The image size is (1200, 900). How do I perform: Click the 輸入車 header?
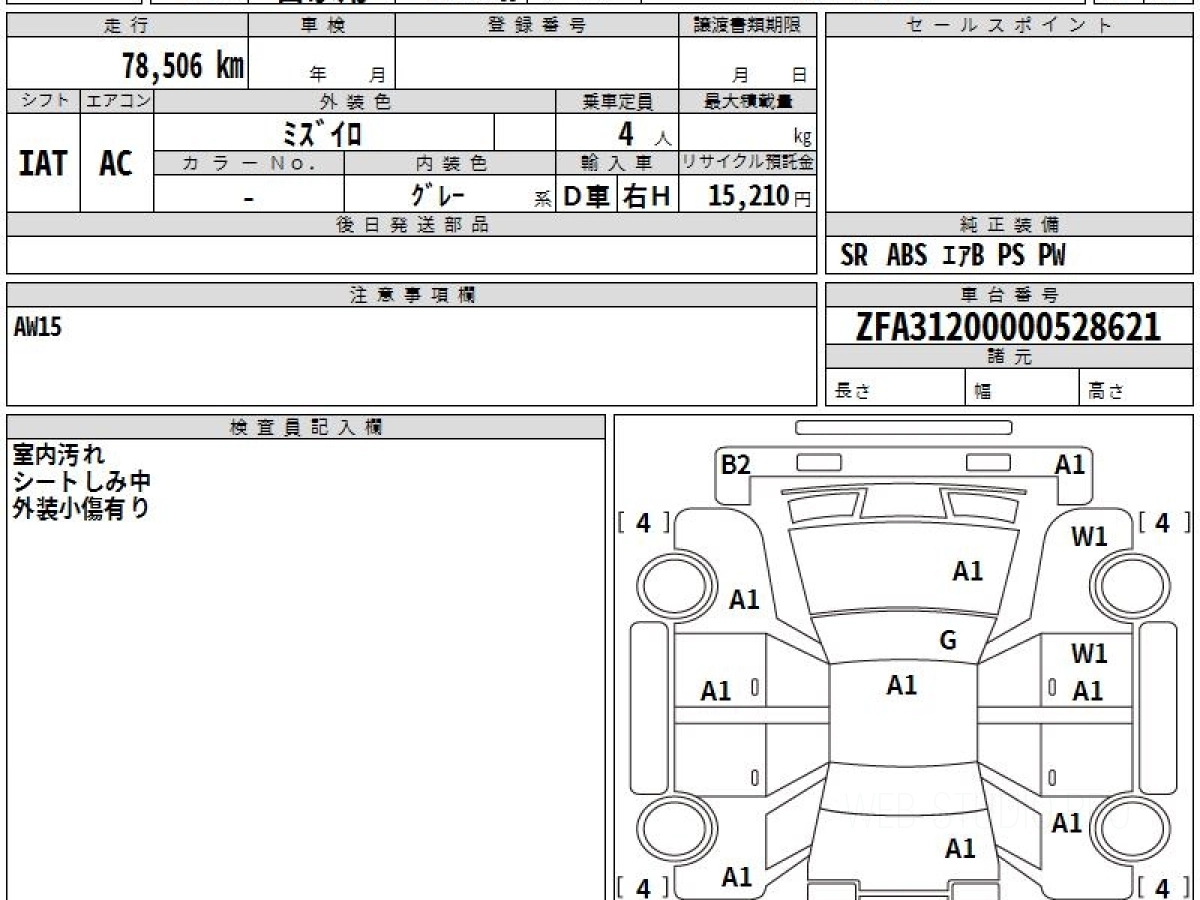point(617,163)
